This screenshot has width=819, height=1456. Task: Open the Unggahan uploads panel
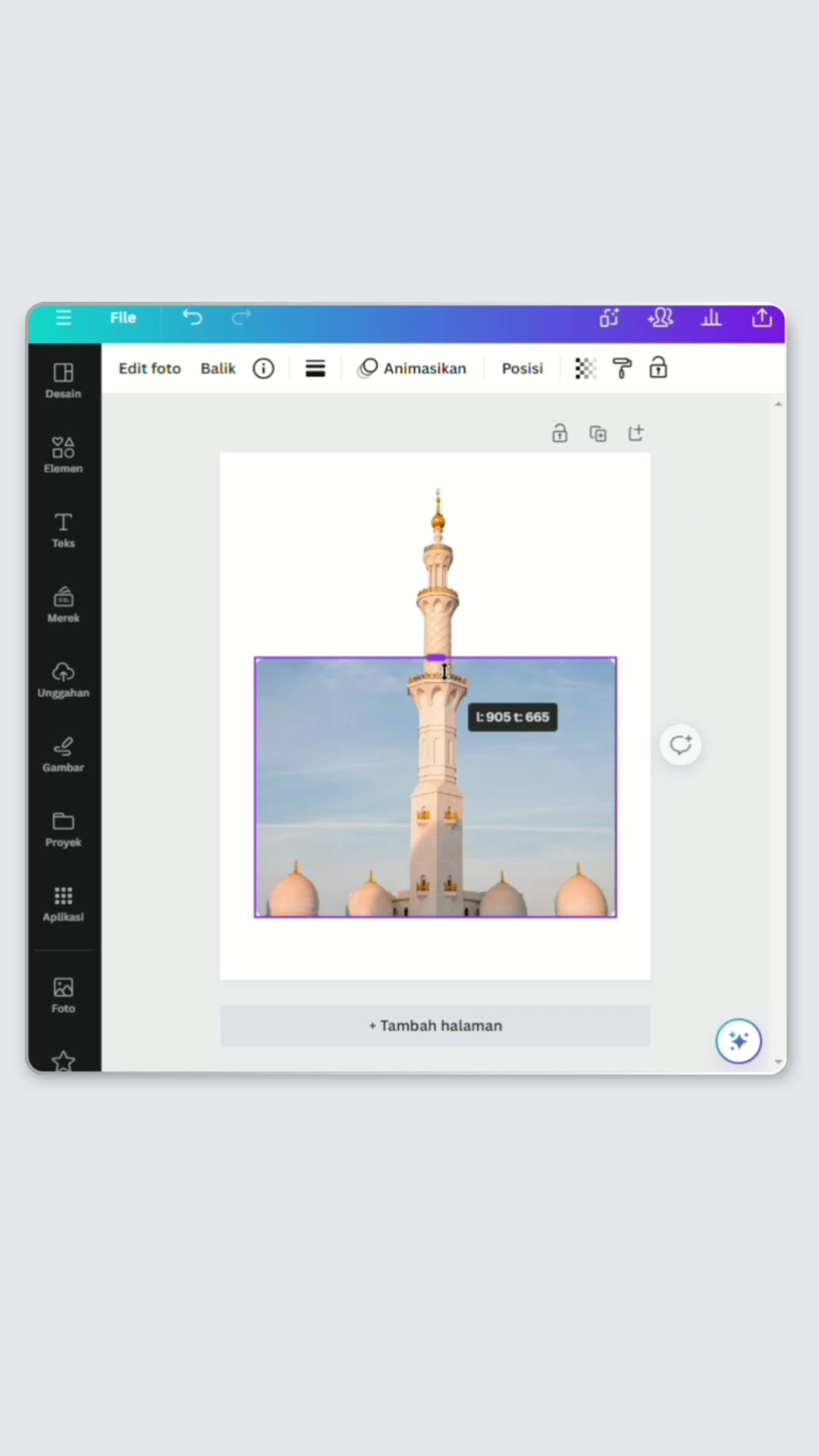click(x=64, y=679)
